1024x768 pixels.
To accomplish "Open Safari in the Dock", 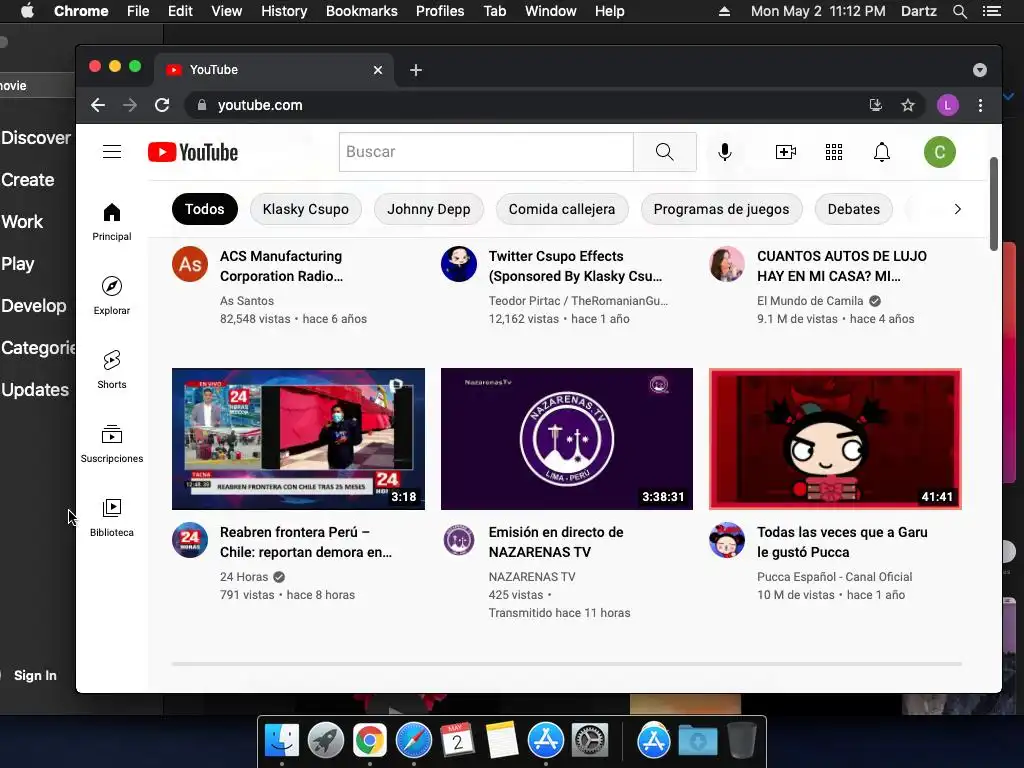I will (413, 741).
